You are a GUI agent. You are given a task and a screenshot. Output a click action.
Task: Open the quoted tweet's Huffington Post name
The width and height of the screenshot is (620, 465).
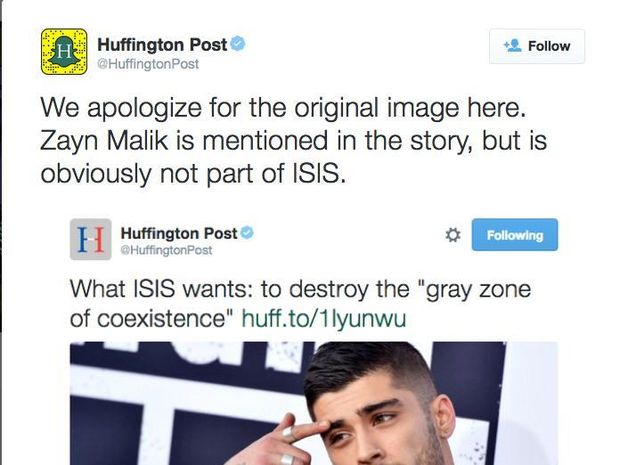(179, 233)
